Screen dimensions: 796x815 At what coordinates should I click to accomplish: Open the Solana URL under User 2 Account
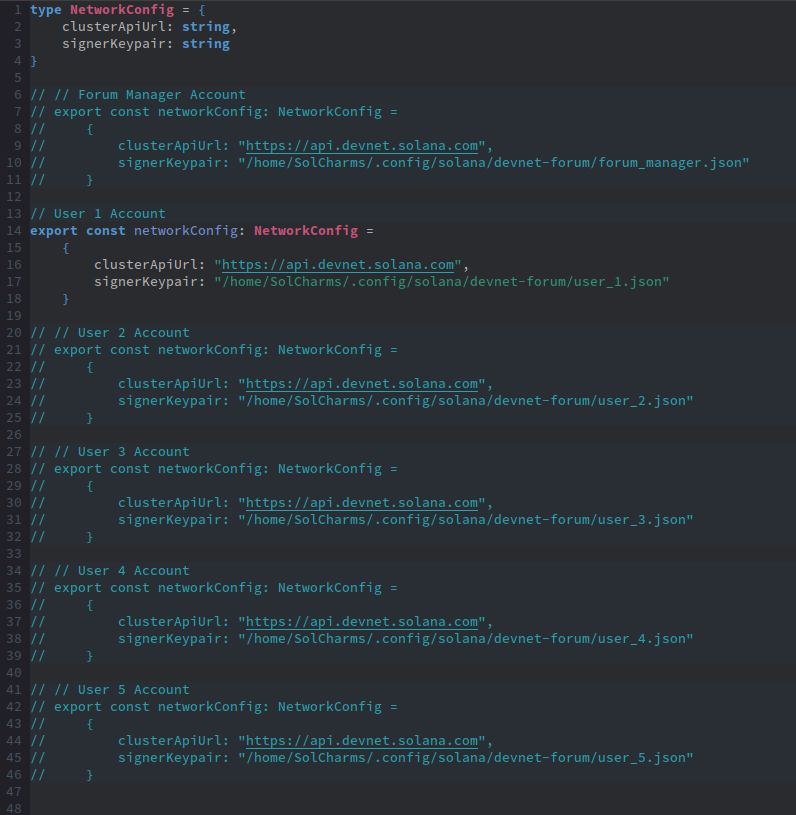(364, 384)
